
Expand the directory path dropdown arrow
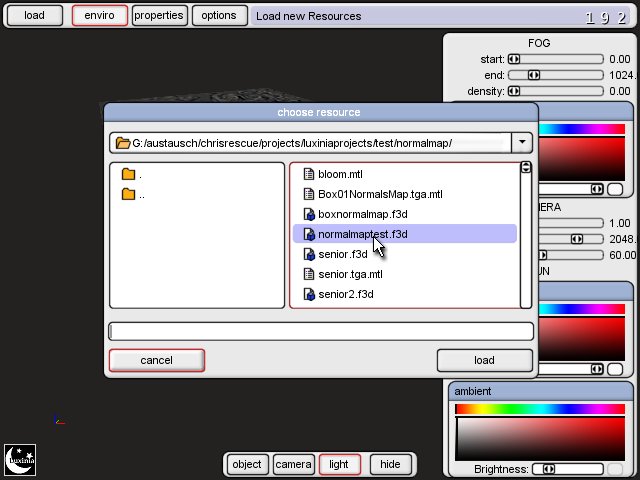click(x=523, y=142)
